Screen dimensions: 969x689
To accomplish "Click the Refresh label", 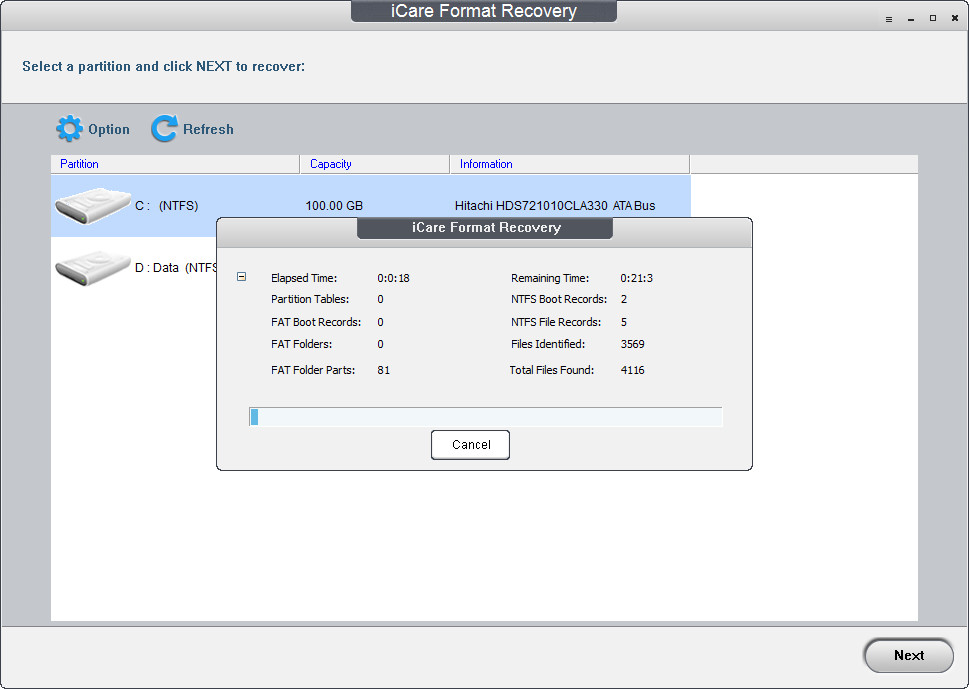I will (x=208, y=129).
